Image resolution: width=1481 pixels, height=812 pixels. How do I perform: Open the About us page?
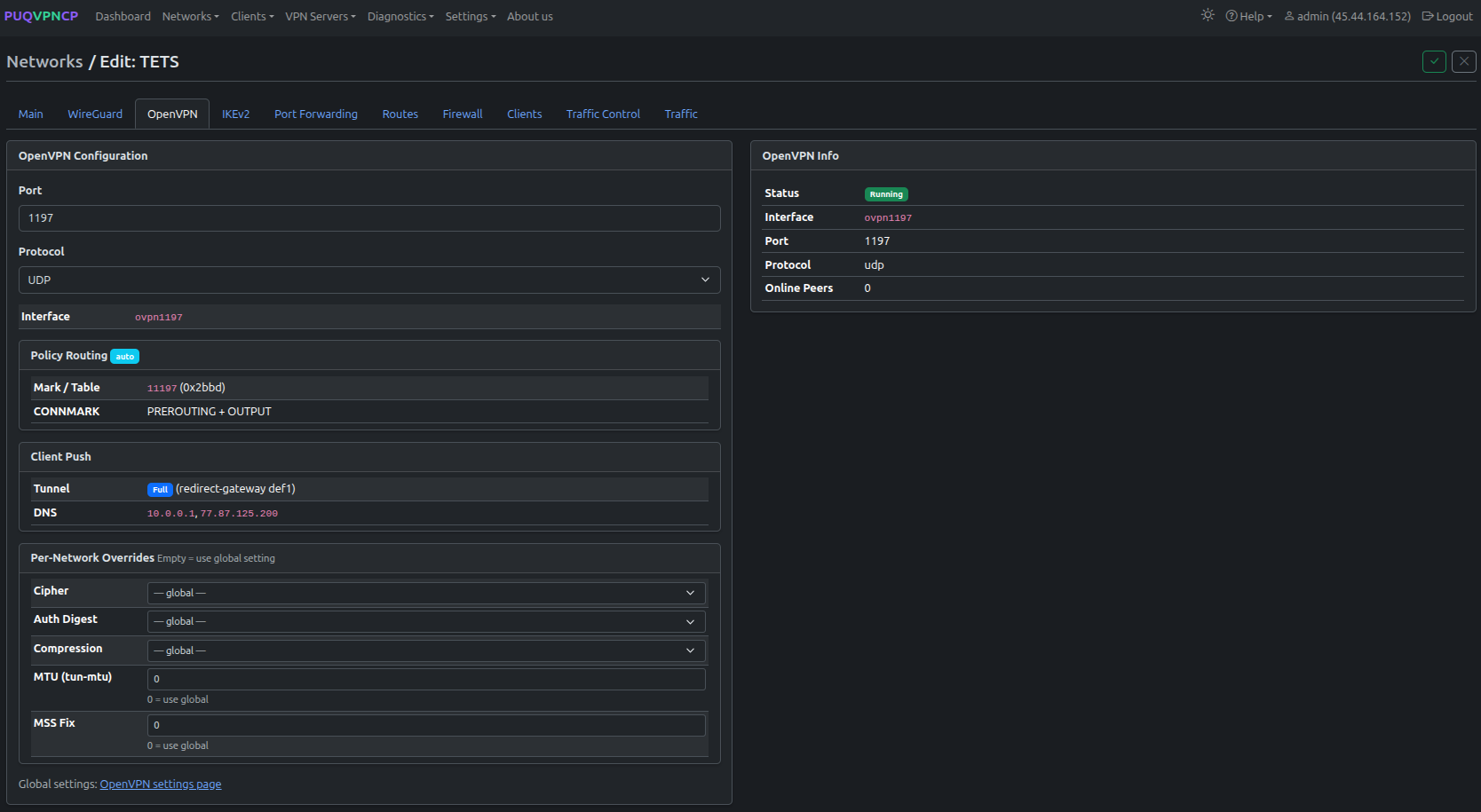point(530,16)
